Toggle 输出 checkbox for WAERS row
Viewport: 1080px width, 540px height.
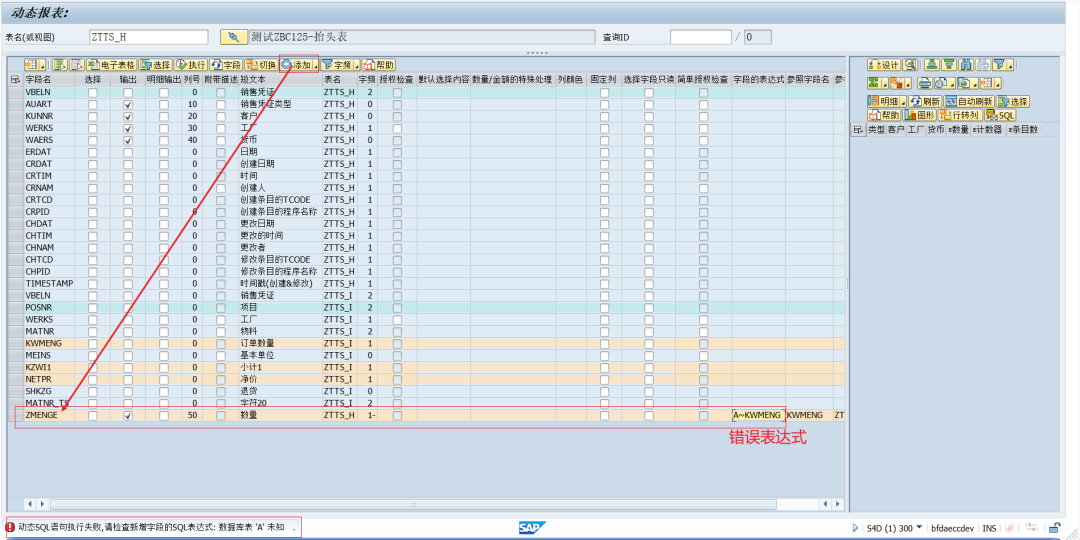click(127, 141)
